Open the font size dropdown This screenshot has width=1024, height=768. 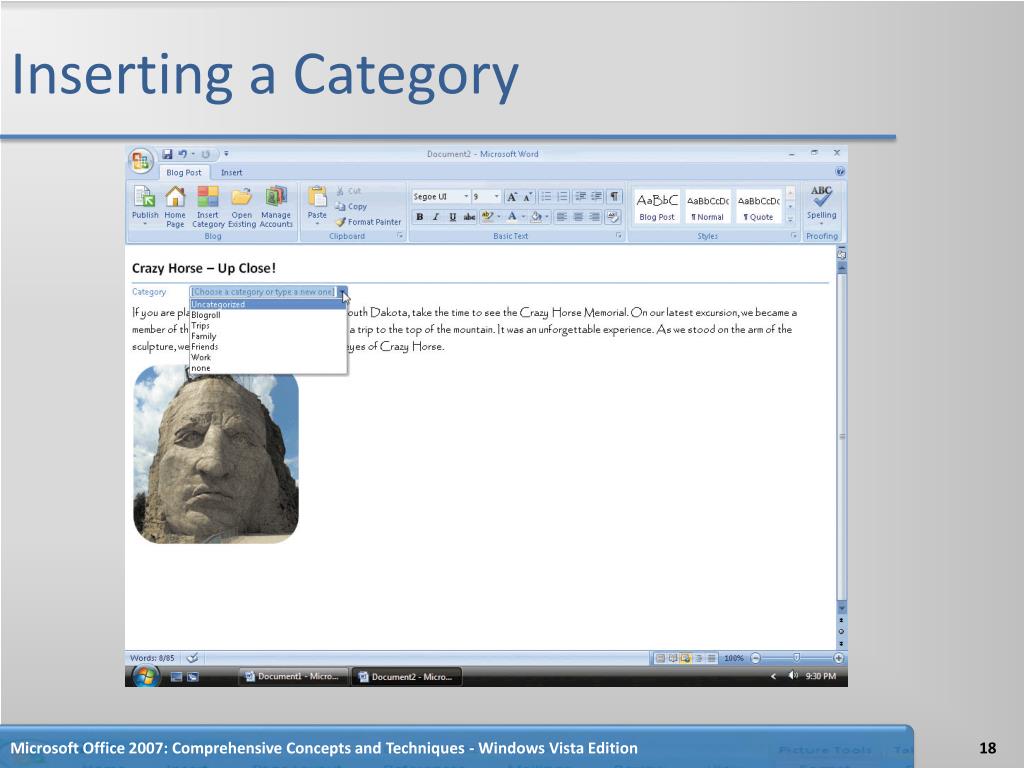point(496,197)
